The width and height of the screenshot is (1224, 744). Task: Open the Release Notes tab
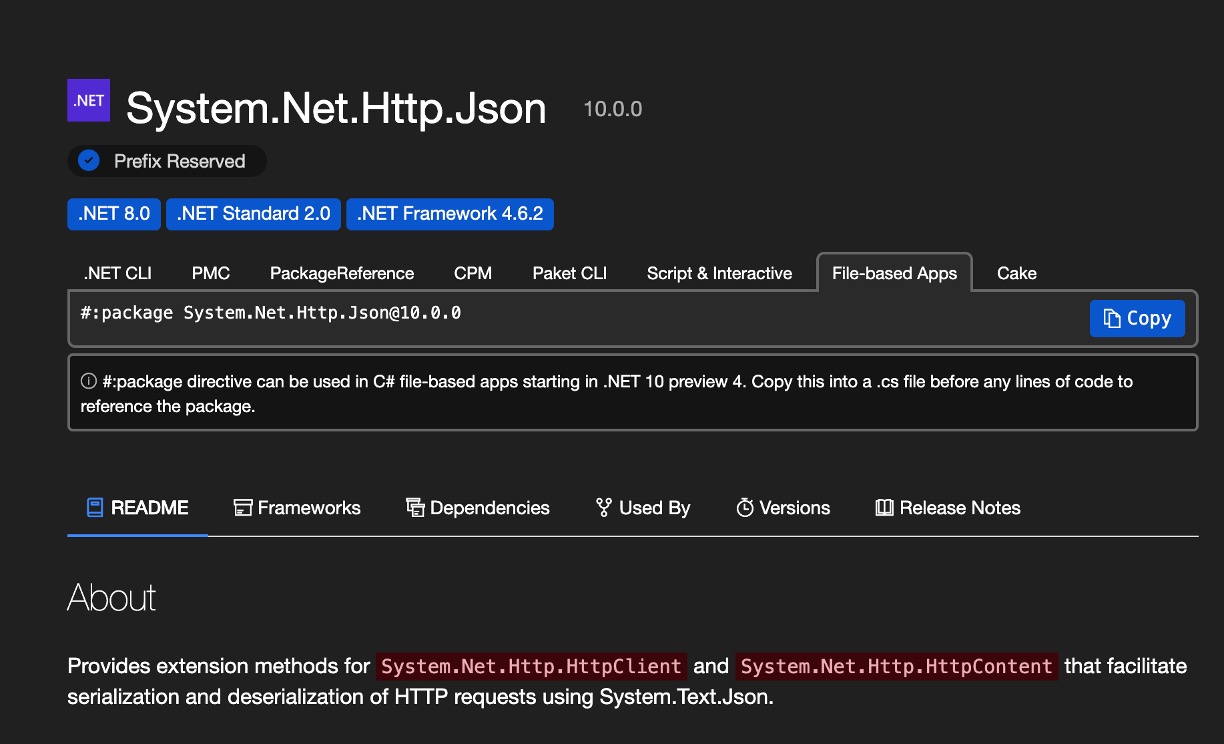click(948, 508)
